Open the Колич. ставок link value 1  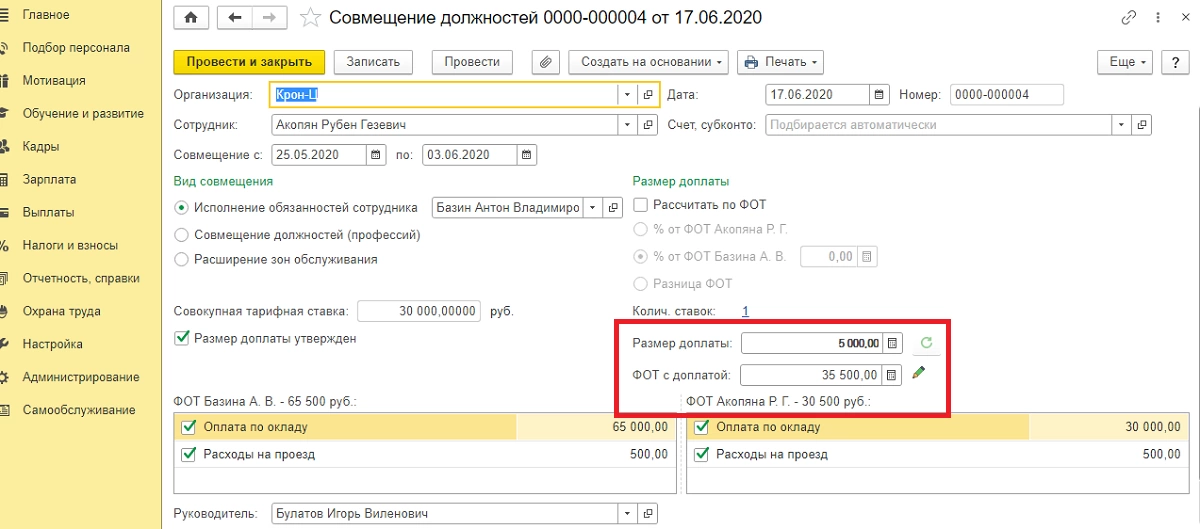745,311
